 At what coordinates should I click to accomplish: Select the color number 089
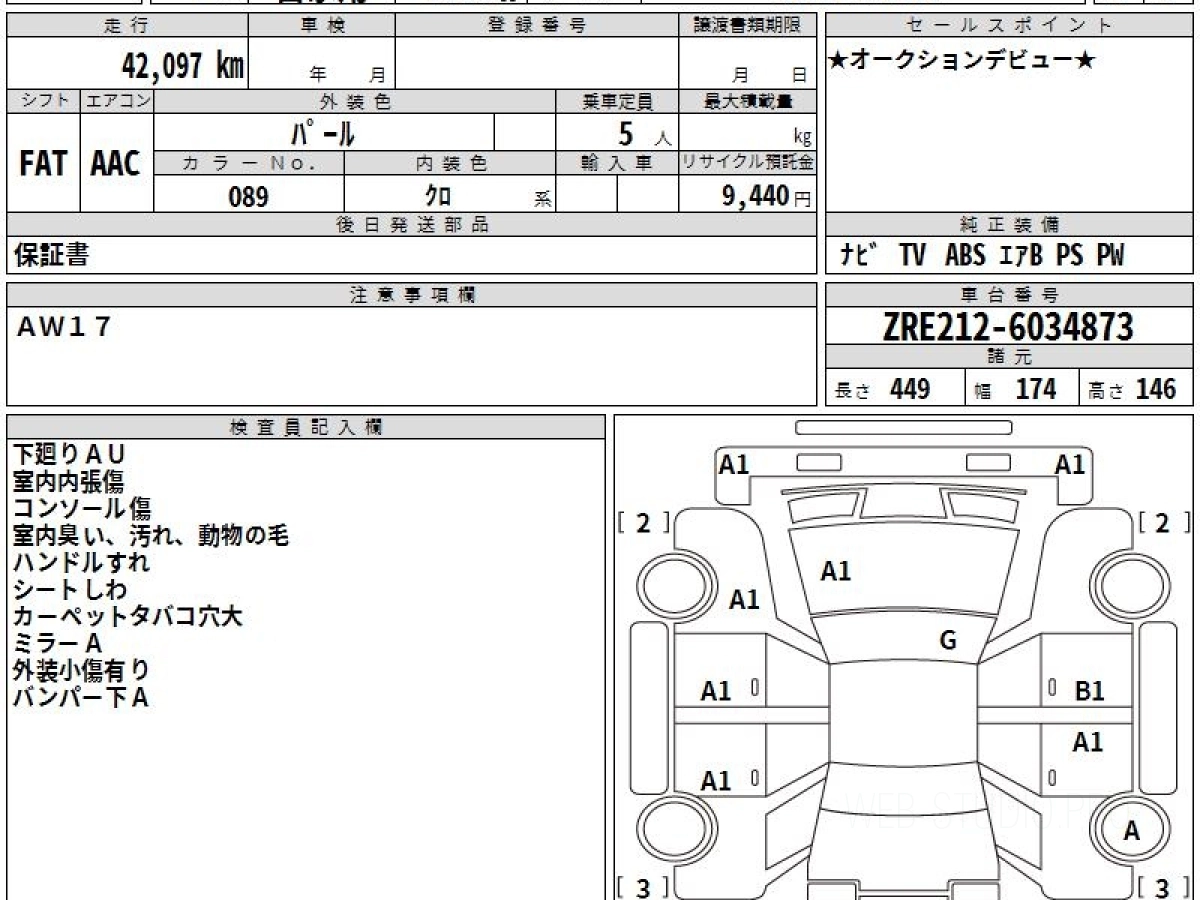pyautogui.click(x=248, y=197)
